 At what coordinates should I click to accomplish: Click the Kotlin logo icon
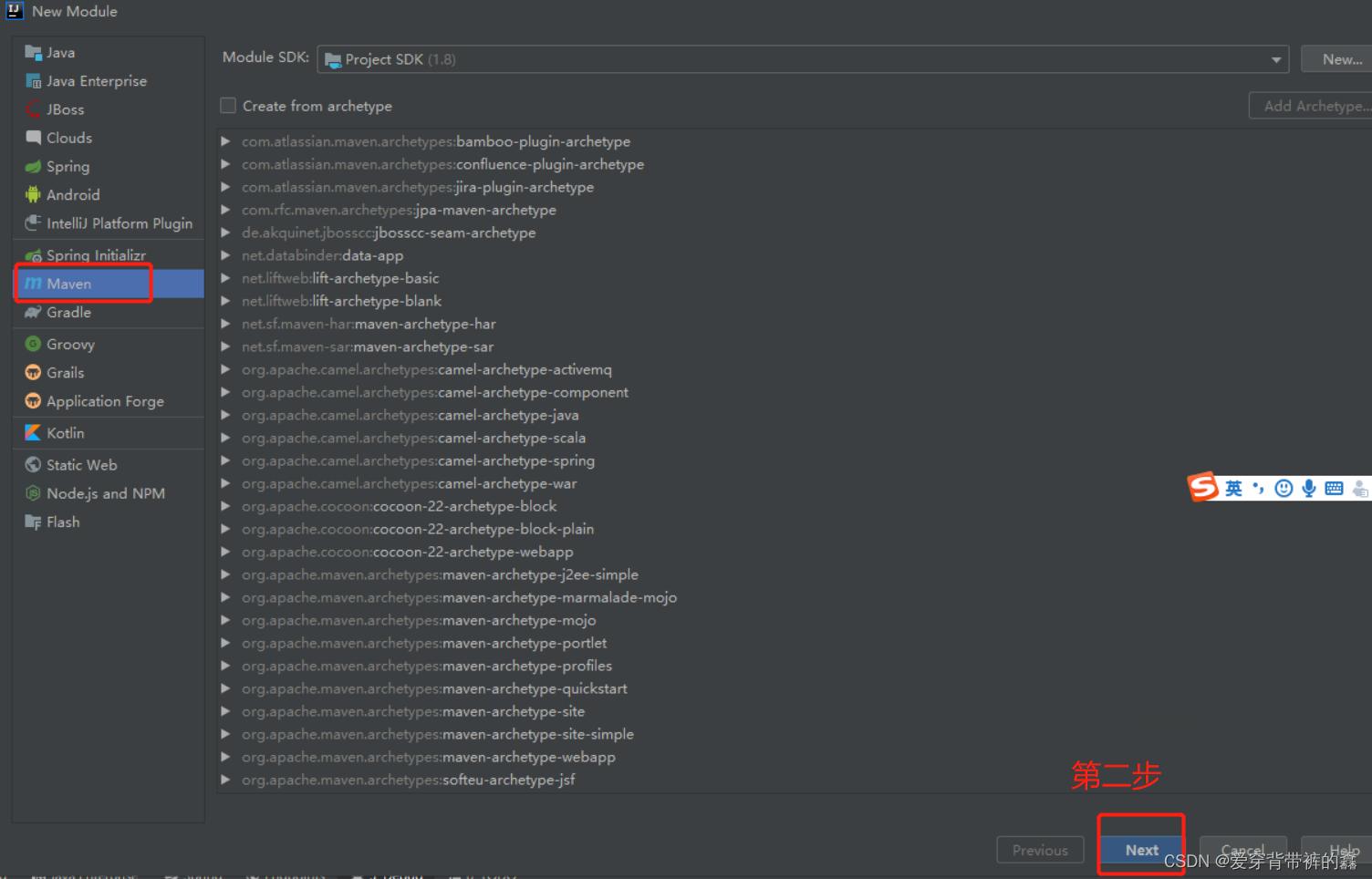coord(33,433)
